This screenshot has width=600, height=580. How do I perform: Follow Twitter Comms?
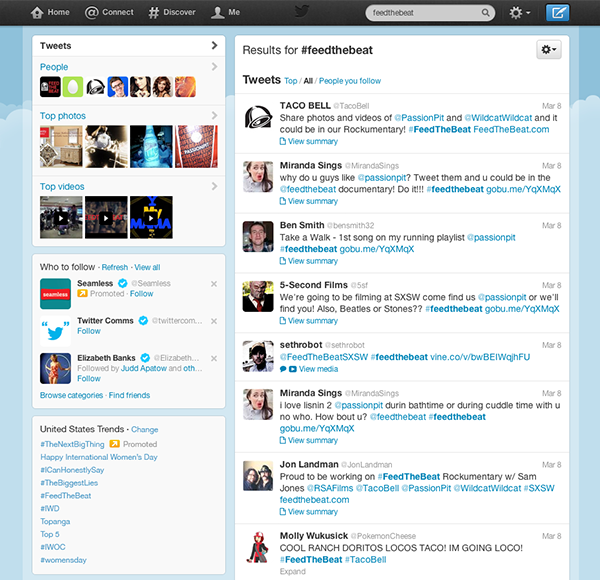(89, 331)
